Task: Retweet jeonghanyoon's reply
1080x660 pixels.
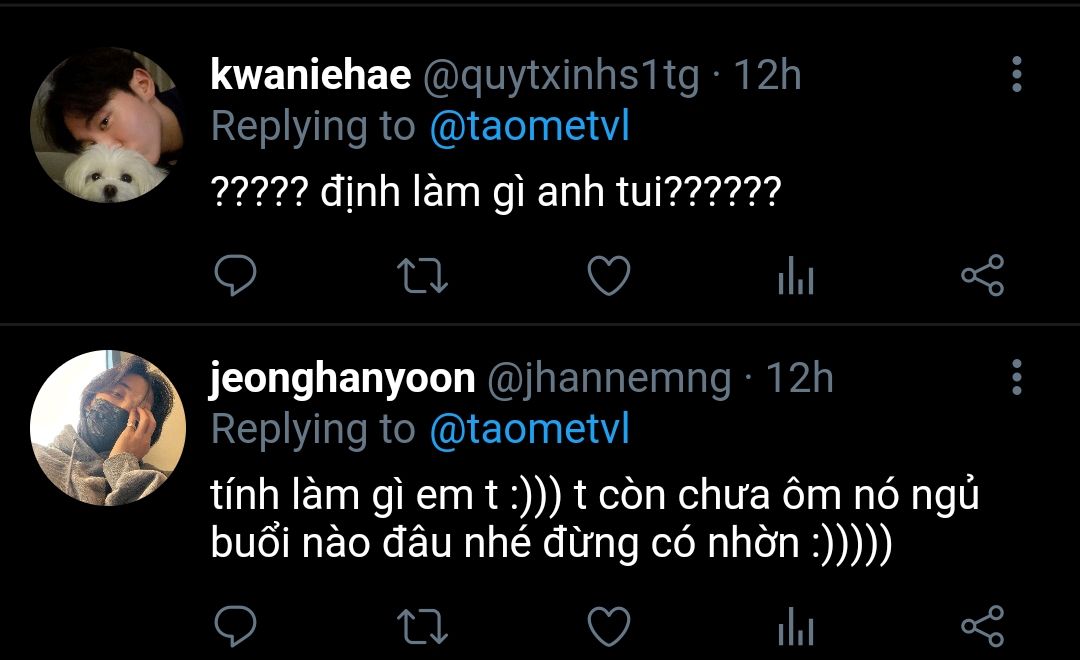Action: (422, 627)
